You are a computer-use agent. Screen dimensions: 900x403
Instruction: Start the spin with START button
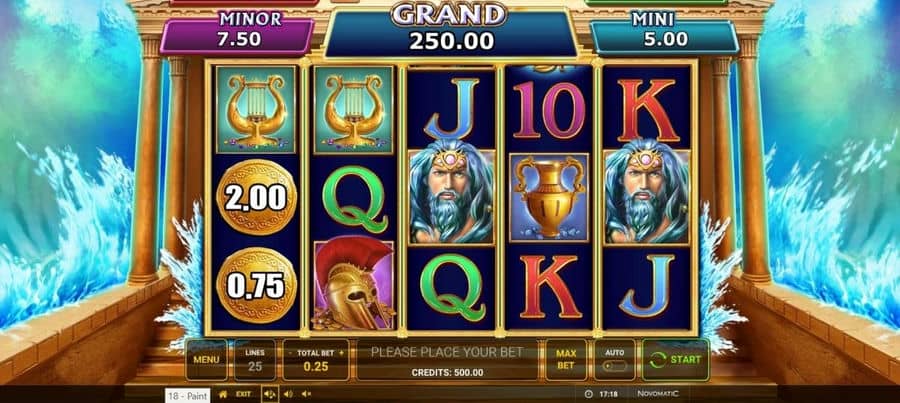[675, 359]
